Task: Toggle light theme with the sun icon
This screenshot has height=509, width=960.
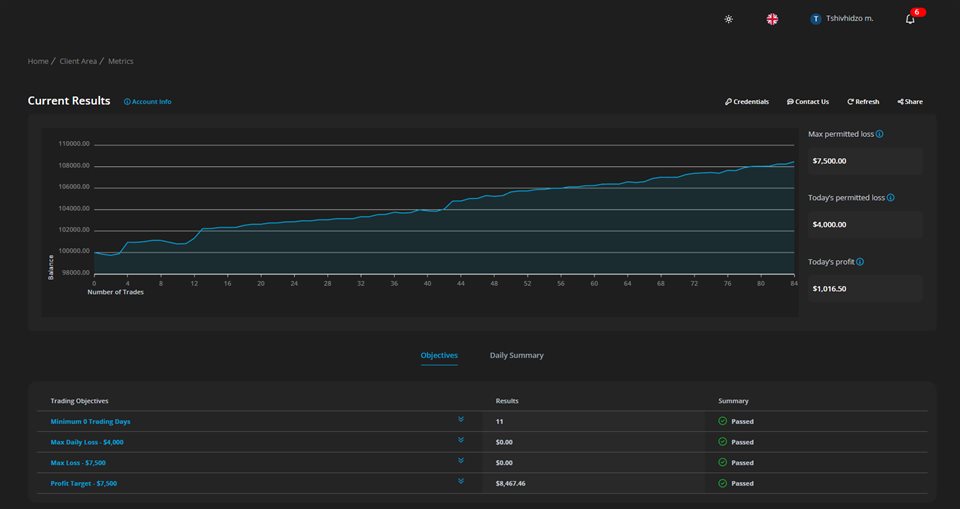Action: click(x=728, y=19)
